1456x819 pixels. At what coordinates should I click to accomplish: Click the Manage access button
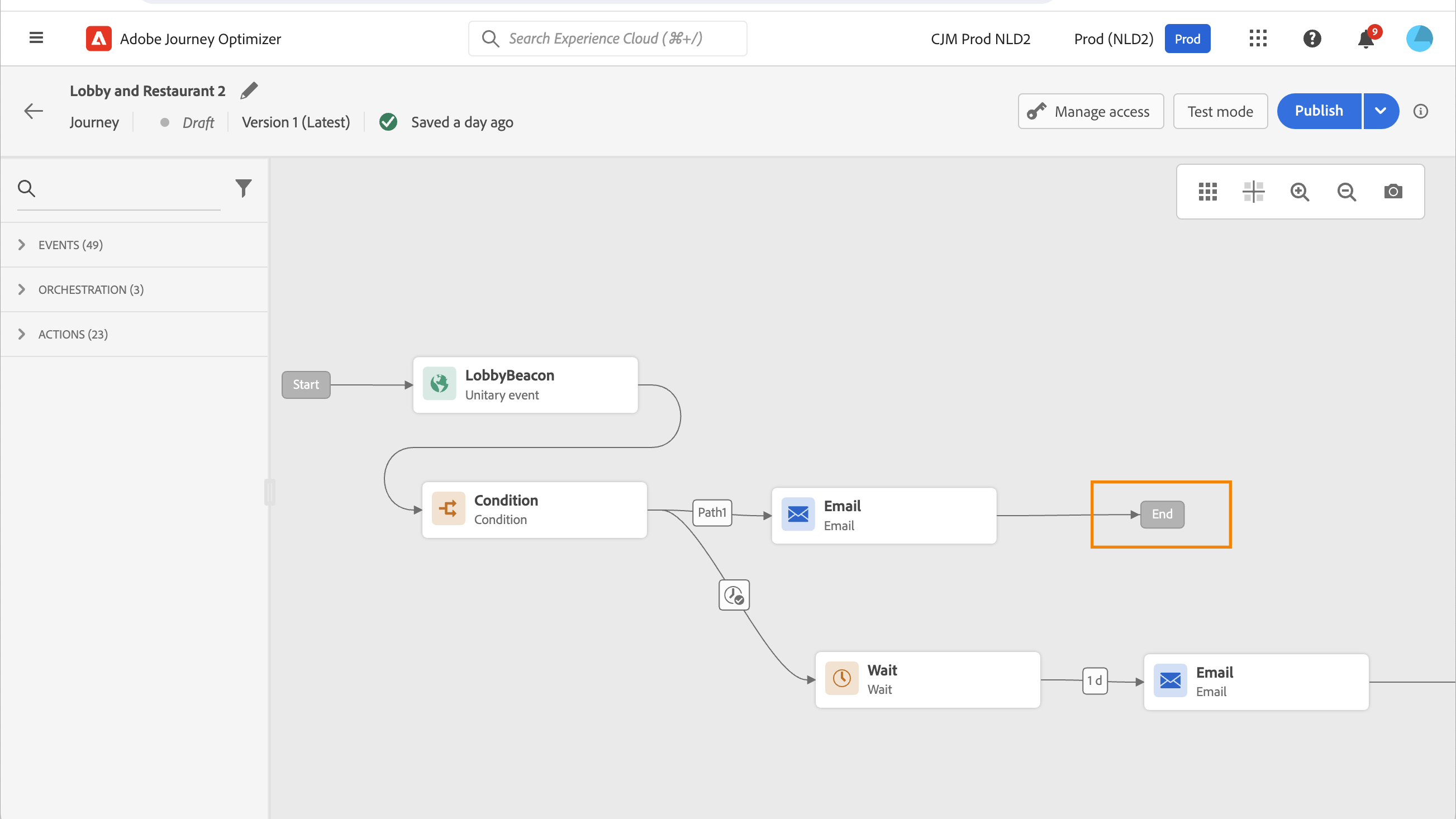[x=1090, y=111]
